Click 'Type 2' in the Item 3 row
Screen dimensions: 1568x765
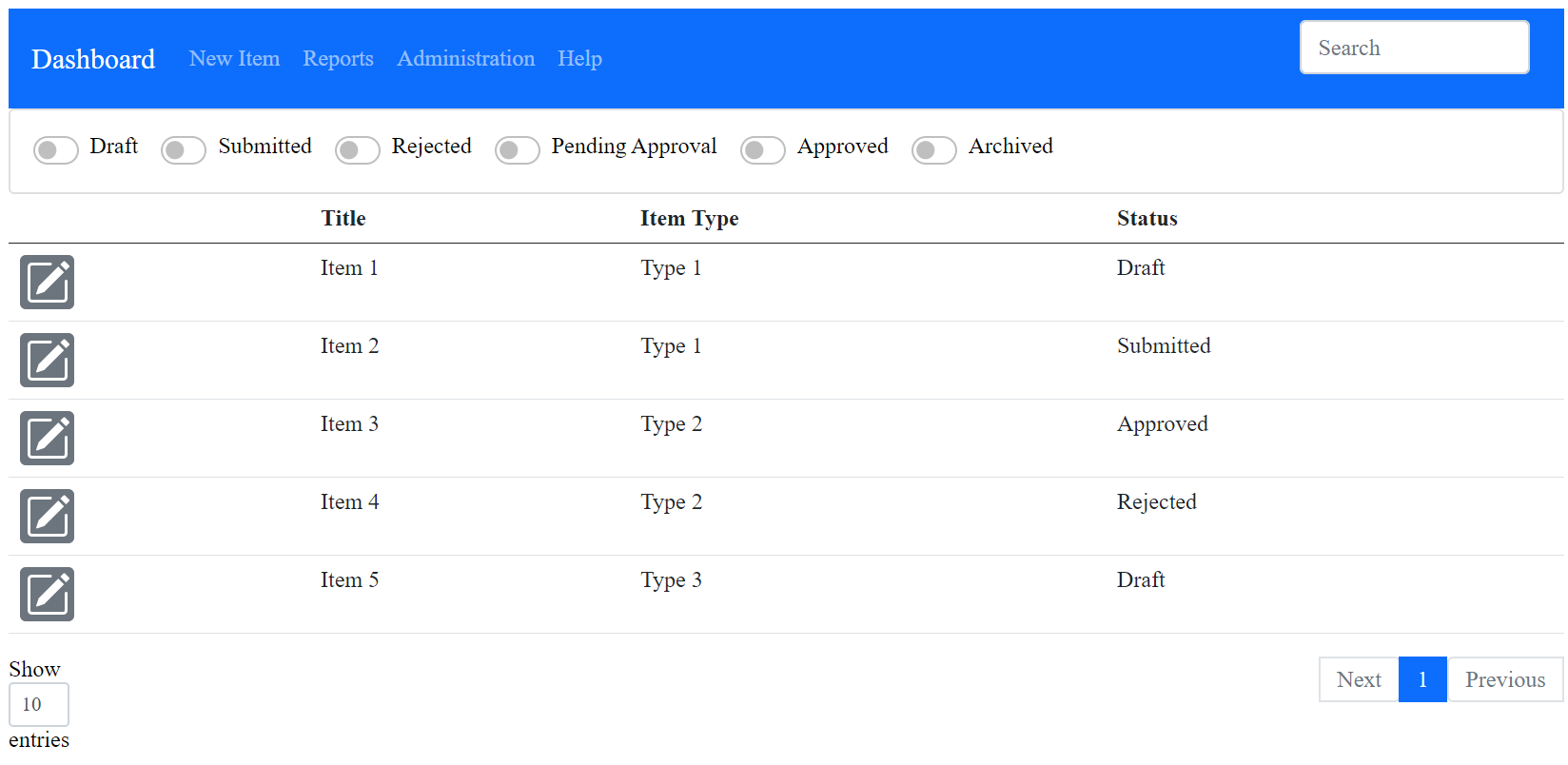[671, 423]
